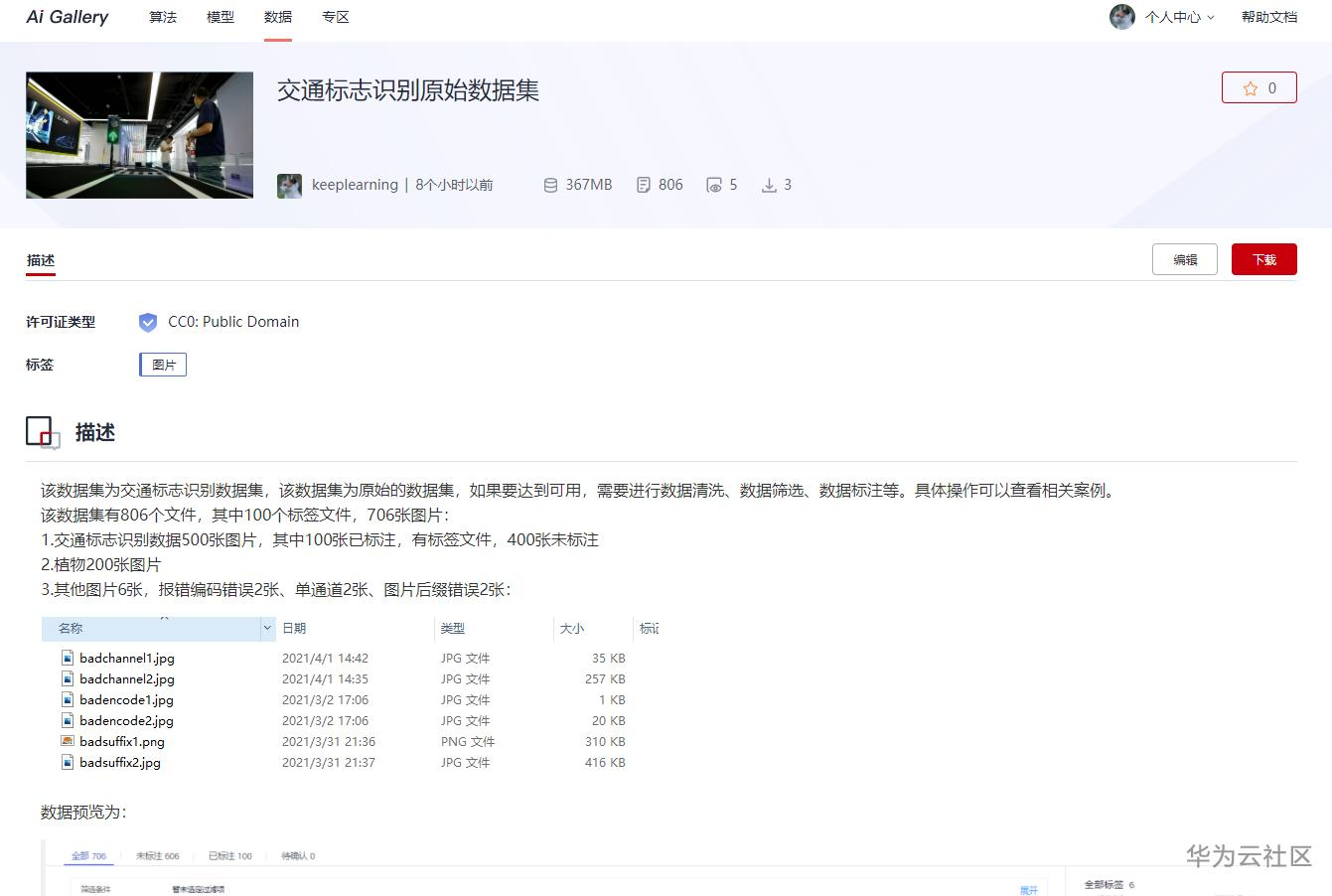
Task: Click the views eye icon
Action: point(713,184)
